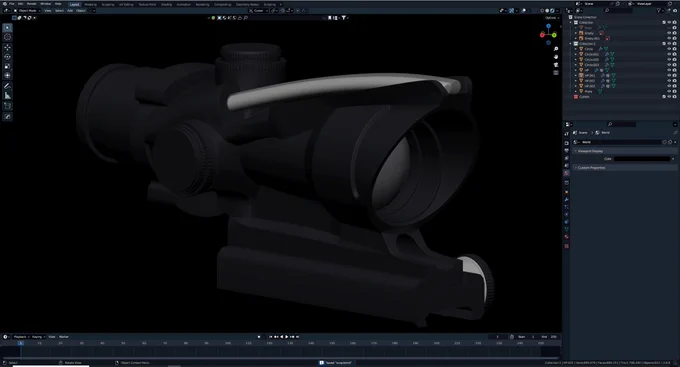The height and width of the screenshot is (367, 680).
Task: Select the Scale tool
Action: [x=7, y=66]
